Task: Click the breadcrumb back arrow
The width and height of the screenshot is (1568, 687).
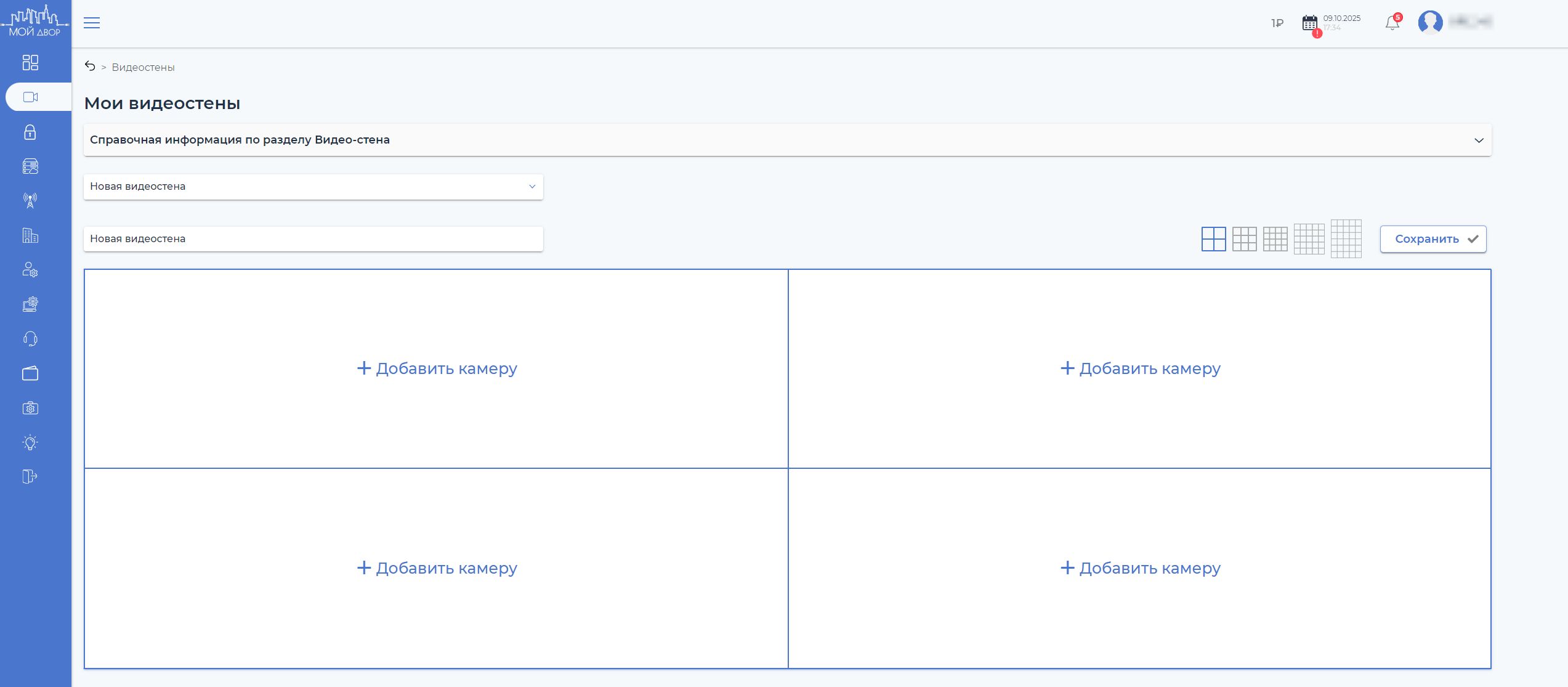Action: 90,66
